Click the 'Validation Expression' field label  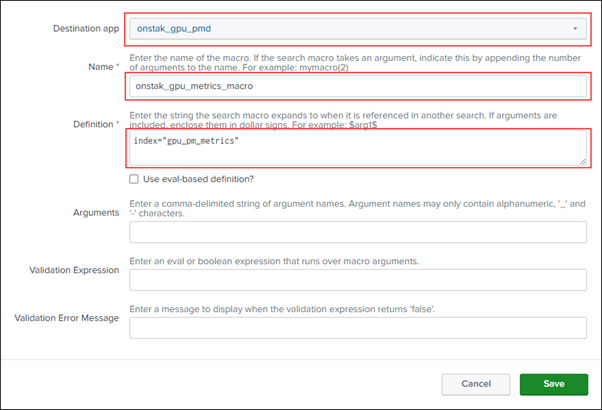[x=65, y=270]
